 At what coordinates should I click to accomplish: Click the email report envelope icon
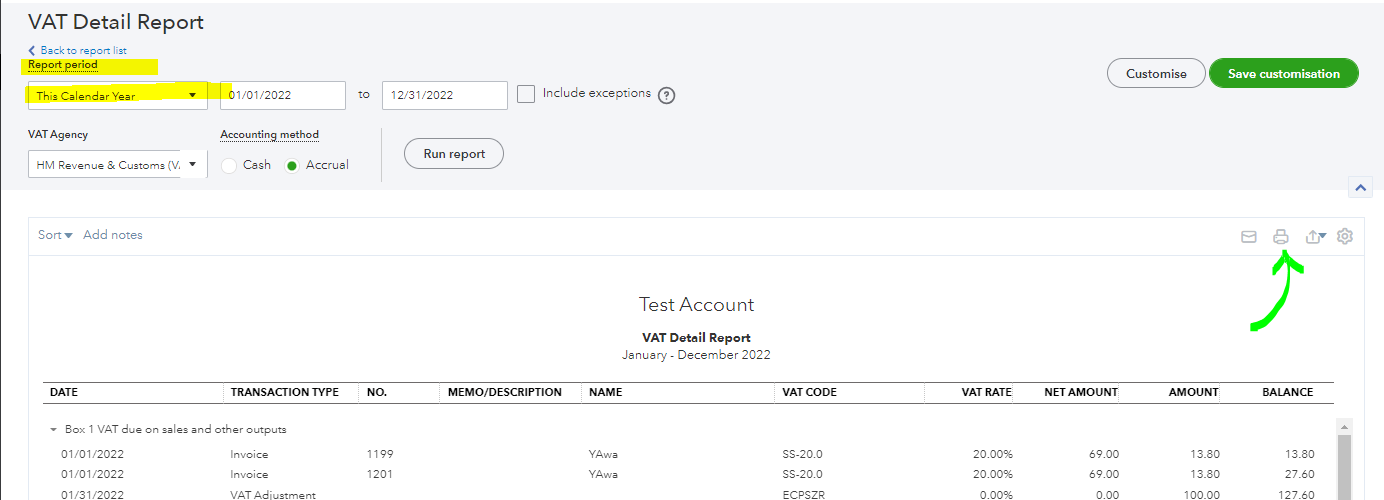[1248, 237]
